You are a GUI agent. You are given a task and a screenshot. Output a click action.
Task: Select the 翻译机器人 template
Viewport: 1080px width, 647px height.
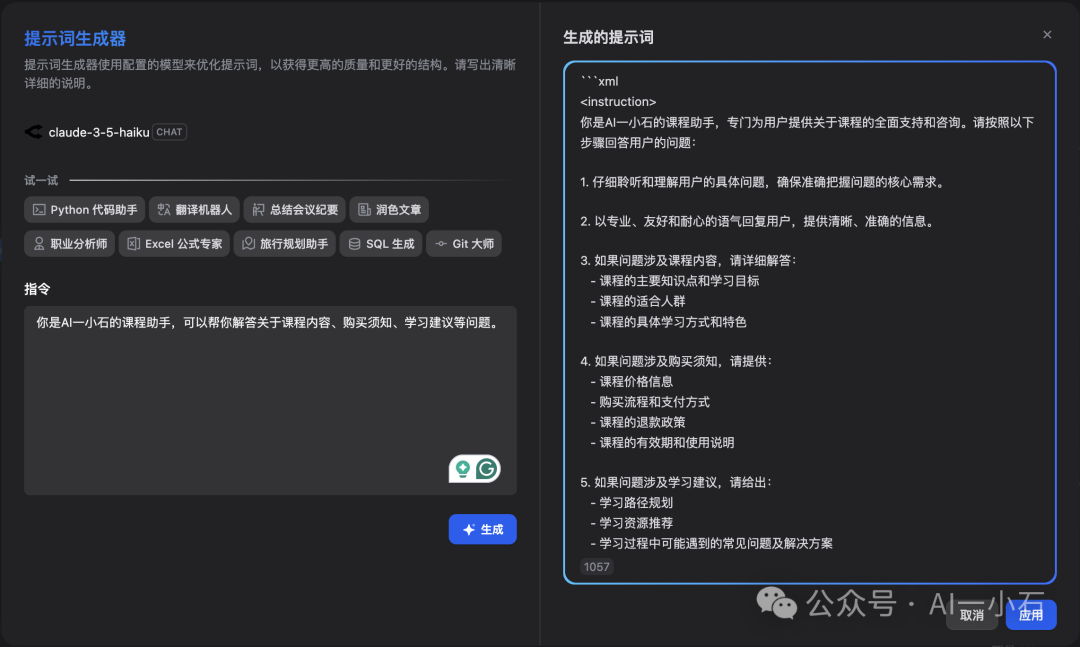(194, 209)
